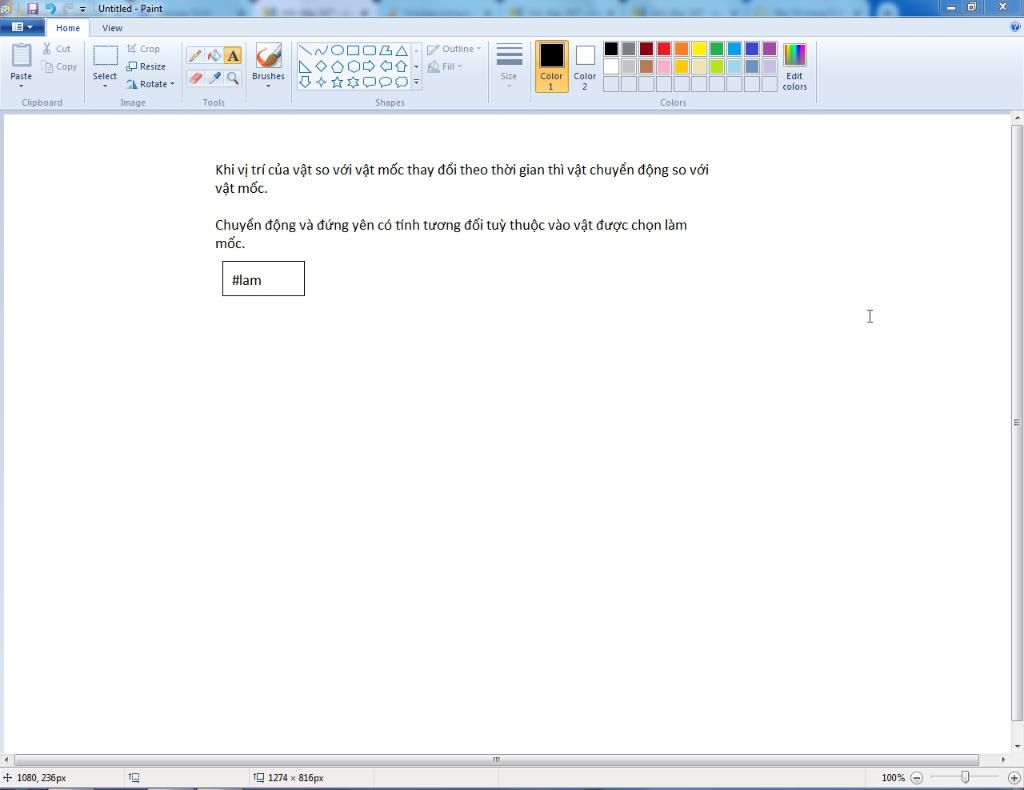1024x790 pixels.
Task: Select the Pencil tool
Action: [x=195, y=55]
